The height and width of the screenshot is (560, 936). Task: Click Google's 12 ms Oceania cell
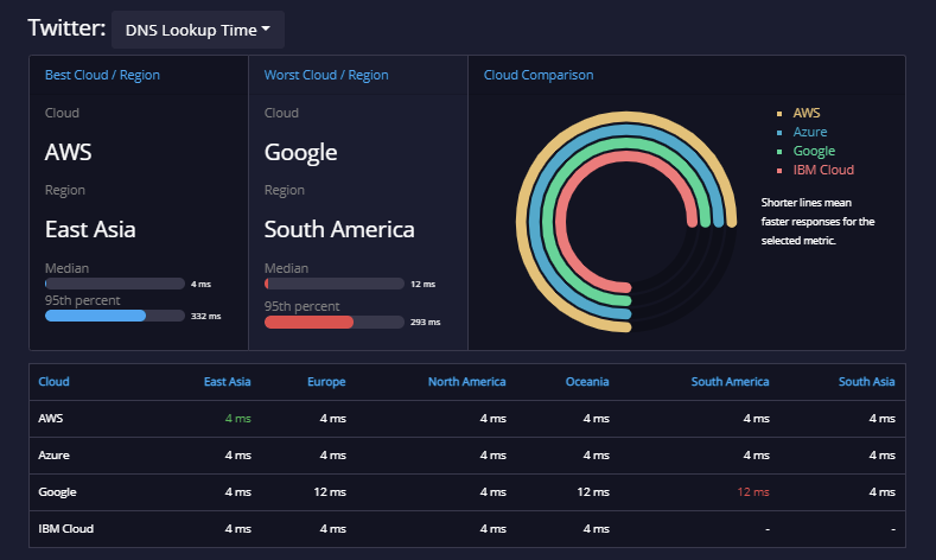coord(593,493)
